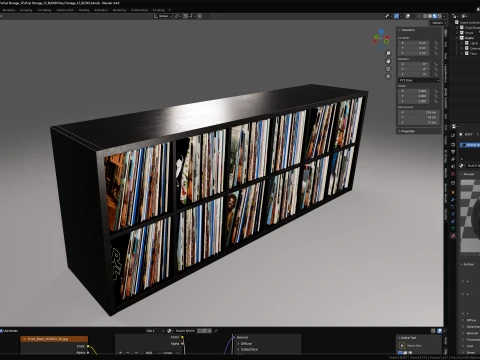
Task: Click the Scale Z input field
Action: point(415,101)
